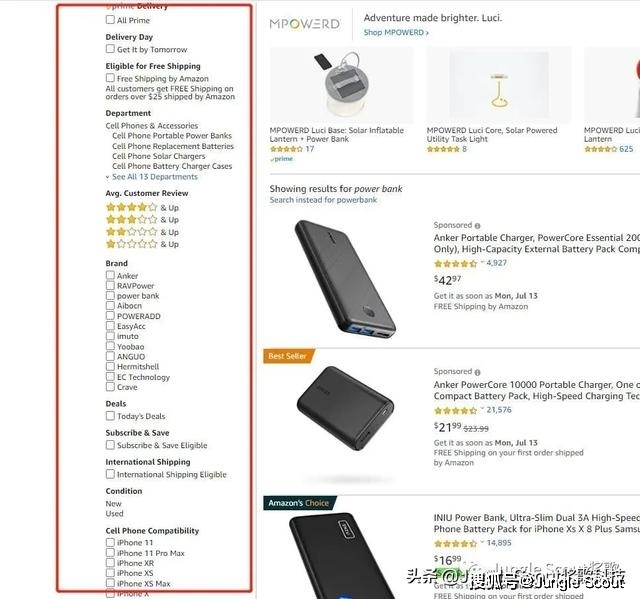
Task: Select the New condition filter
Action: [113, 504]
